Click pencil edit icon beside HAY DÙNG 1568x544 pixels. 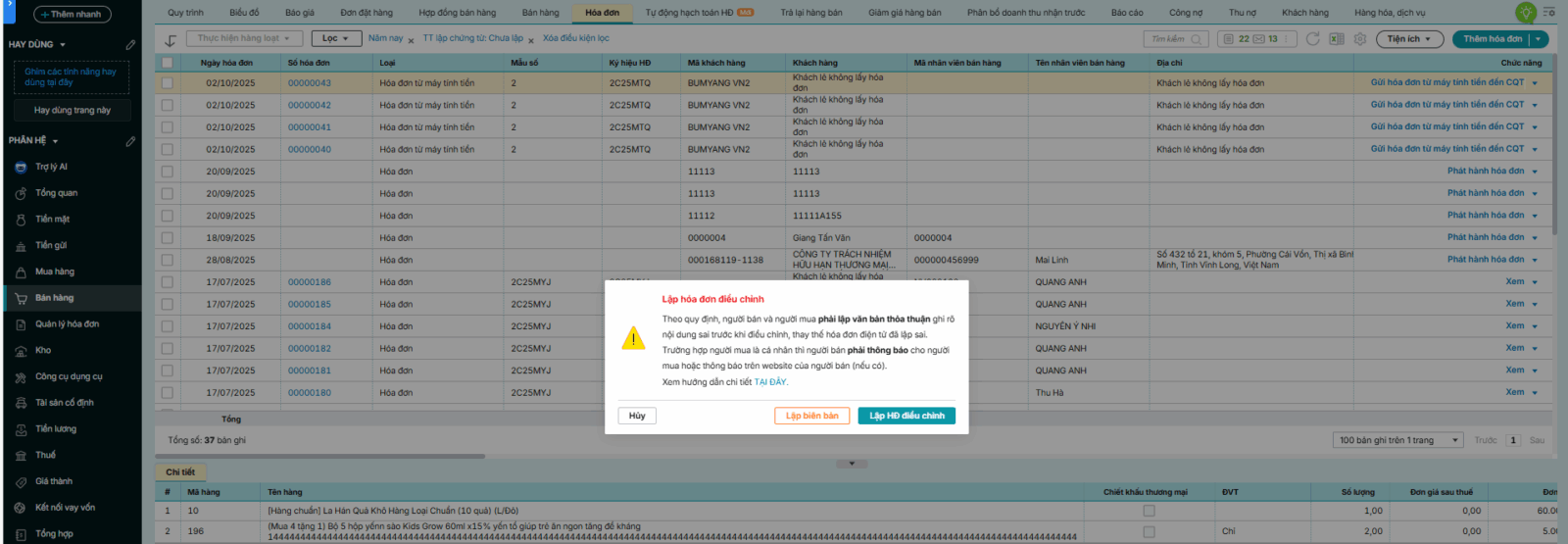click(130, 45)
